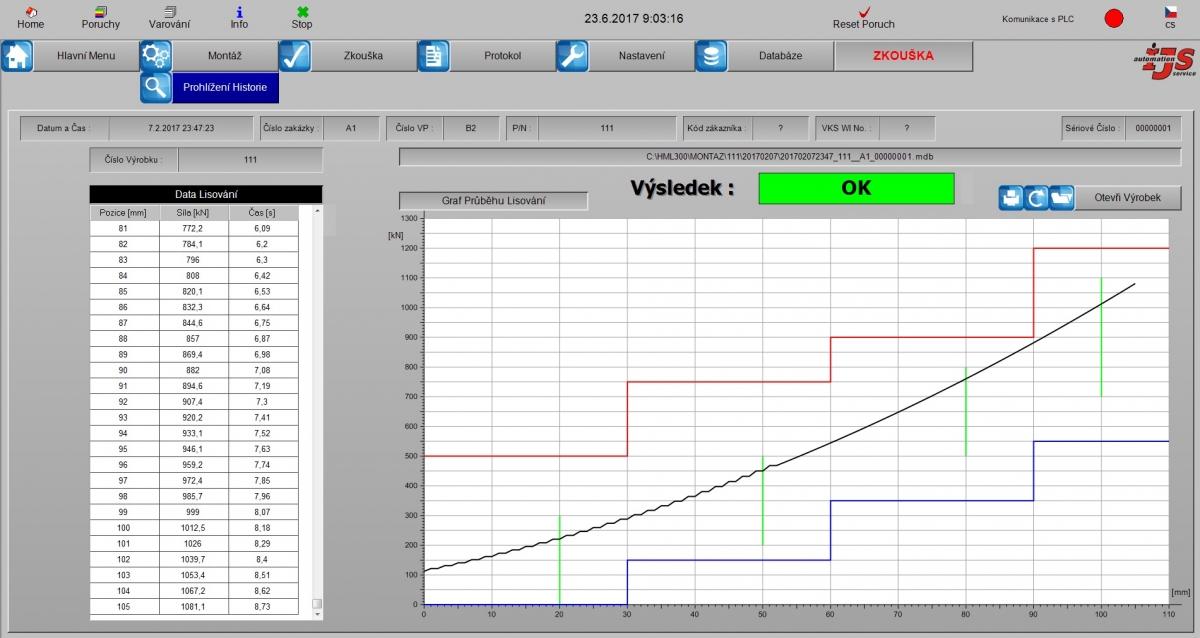The image size is (1200, 638).
Task: Open the Varování warnings list
Action: click(x=169, y=12)
